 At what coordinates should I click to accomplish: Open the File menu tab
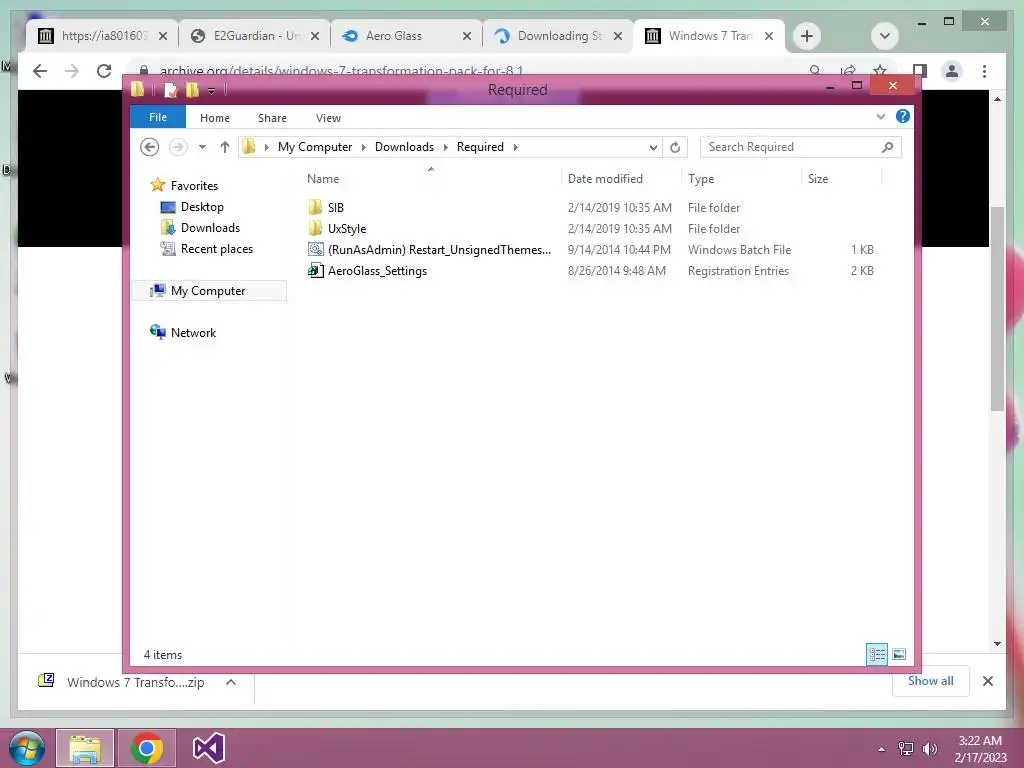pyautogui.click(x=158, y=117)
